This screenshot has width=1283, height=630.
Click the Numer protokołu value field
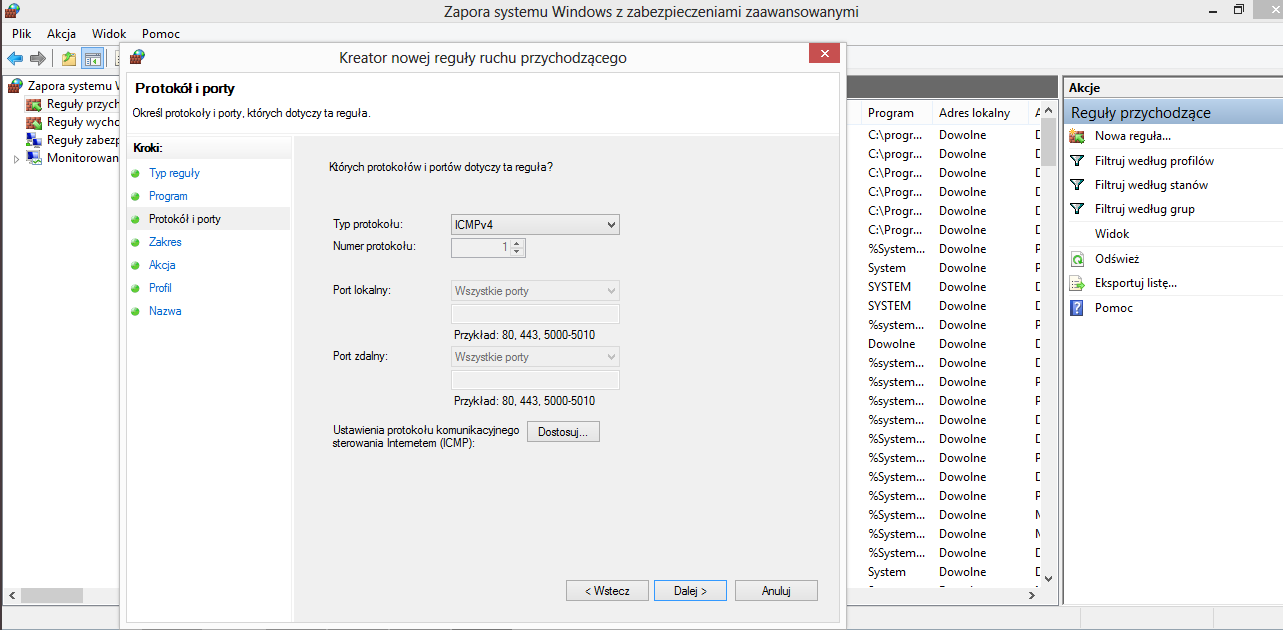(x=482, y=247)
